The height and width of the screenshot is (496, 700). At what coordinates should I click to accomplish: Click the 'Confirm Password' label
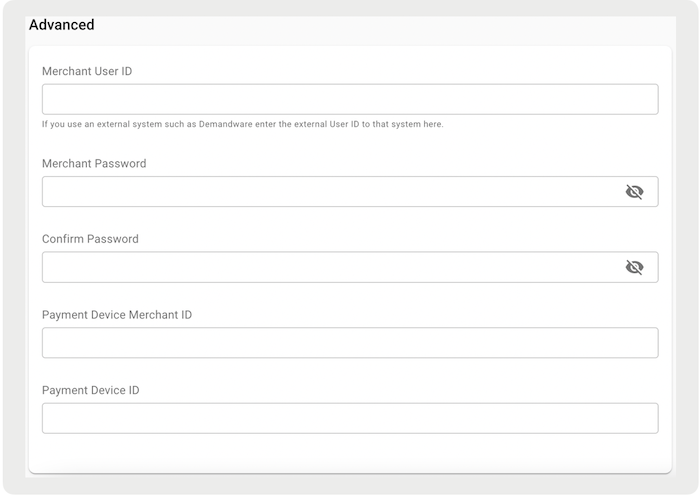pyautogui.click(x=90, y=239)
